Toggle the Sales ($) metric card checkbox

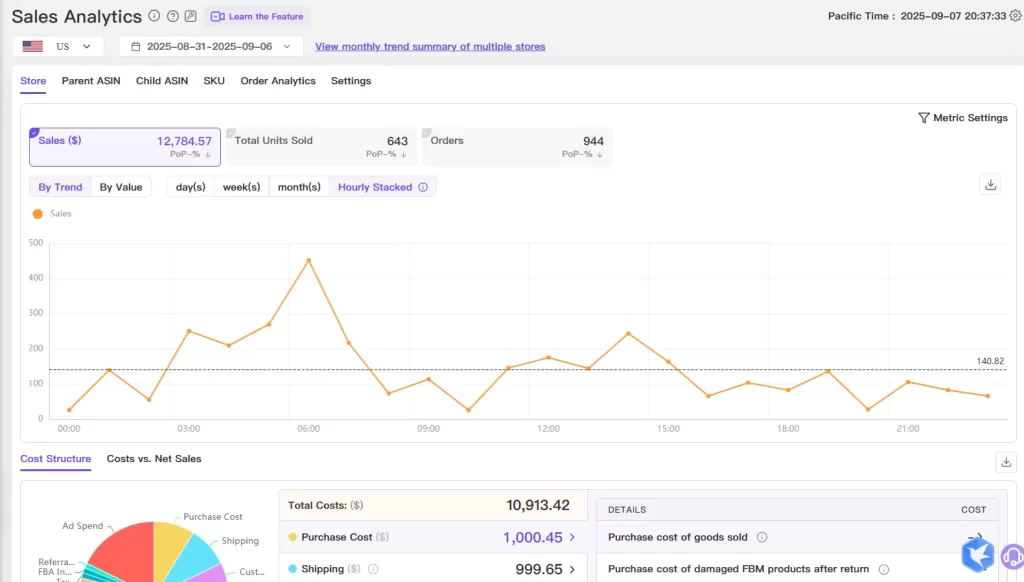coord(35,133)
